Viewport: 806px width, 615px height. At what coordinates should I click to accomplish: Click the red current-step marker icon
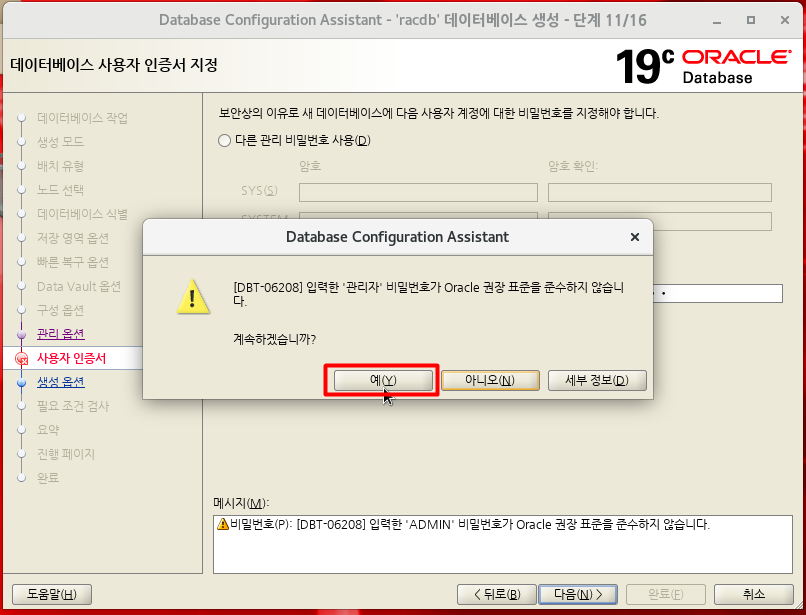22,358
